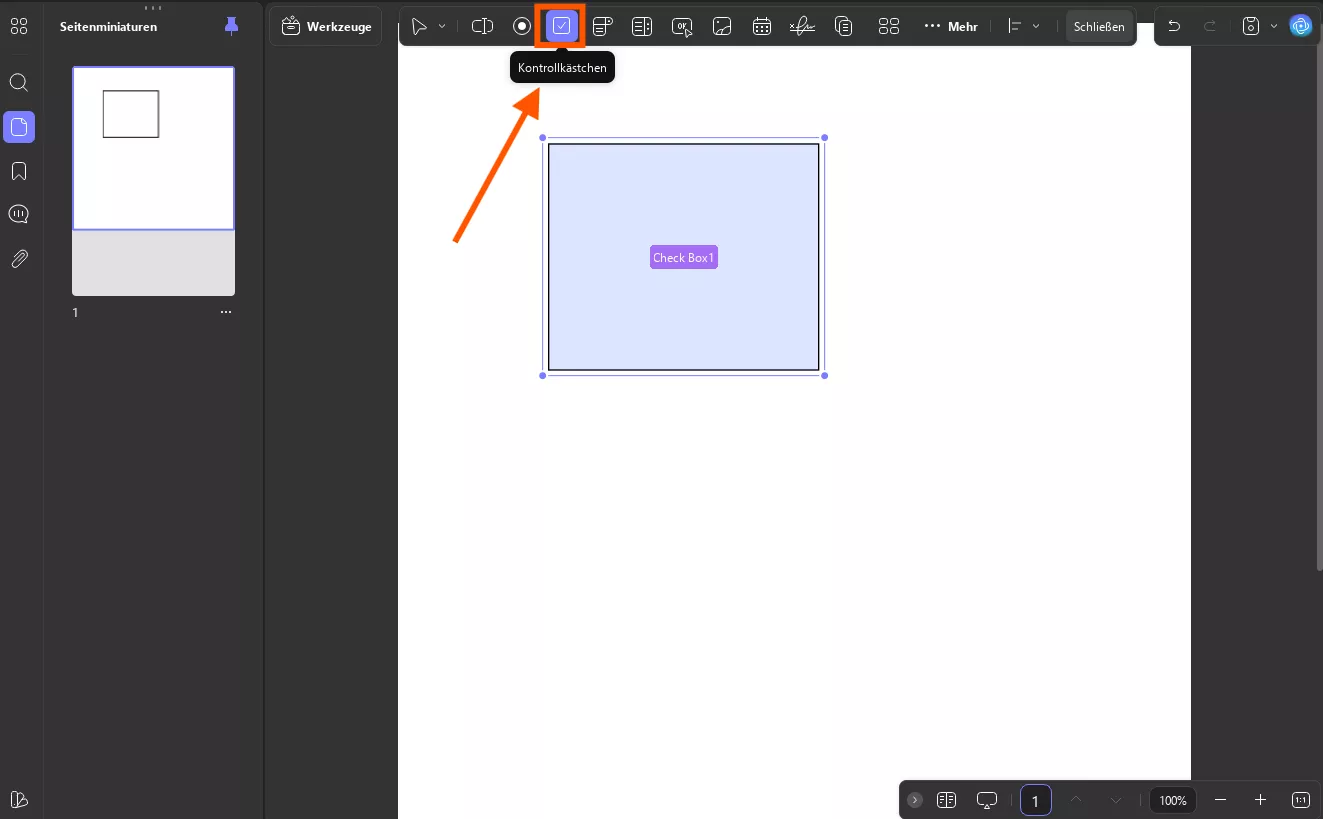Select the Kontrollkästchen checkbox tool

point(561,27)
